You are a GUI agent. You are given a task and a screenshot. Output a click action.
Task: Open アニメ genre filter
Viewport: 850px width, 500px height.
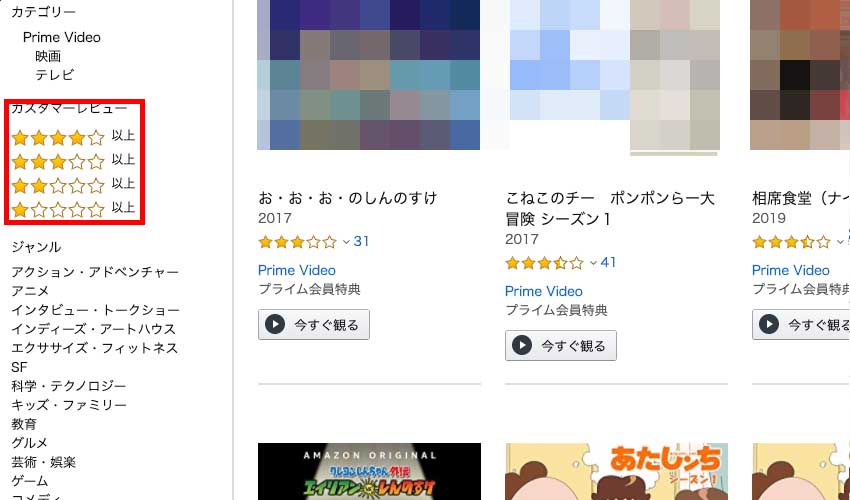pyautogui.click(x=31, y=291)
